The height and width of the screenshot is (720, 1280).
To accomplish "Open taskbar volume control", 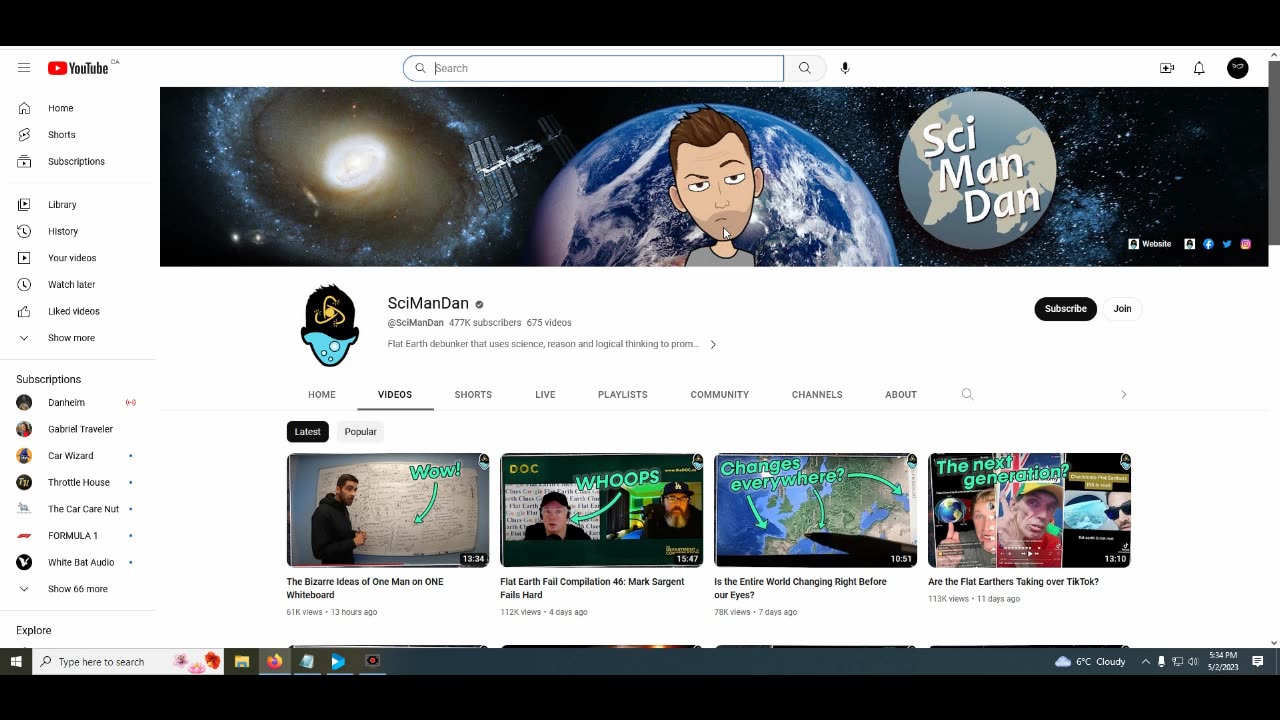I will [1193, 662].
